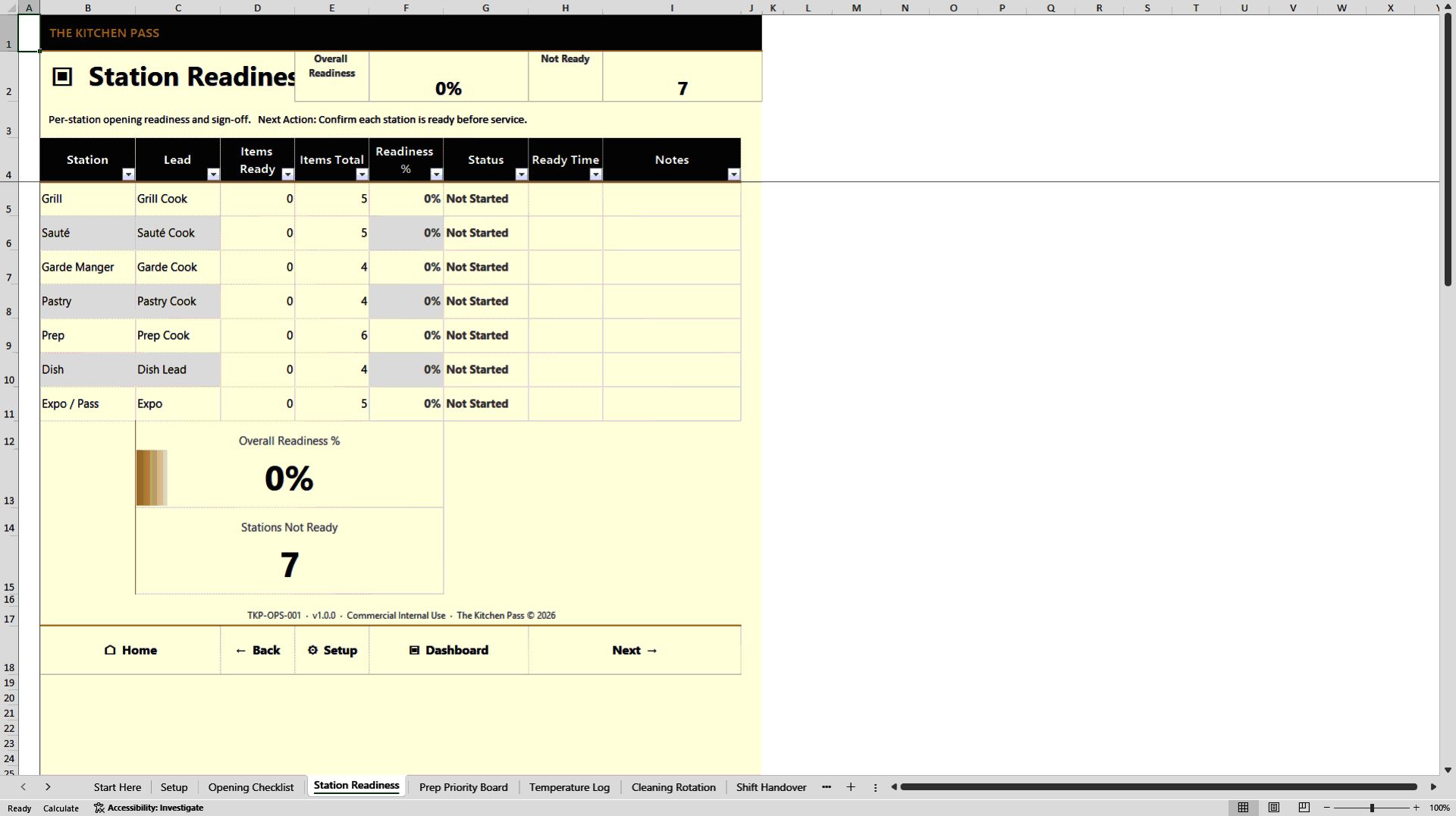Switch to the Setup sheet tab
This screenshot has width=1456, height=816.
pos(174,787)
